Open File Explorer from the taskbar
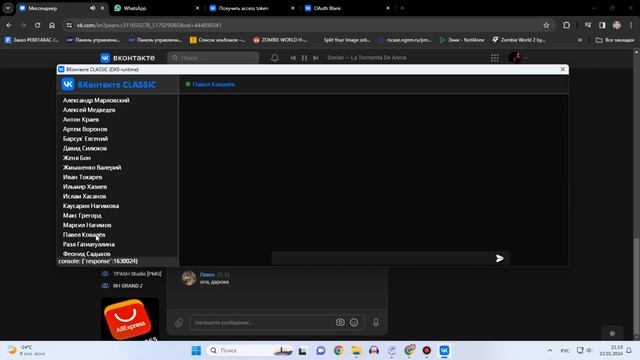The image size is (640, 360). tap(356, 350)
